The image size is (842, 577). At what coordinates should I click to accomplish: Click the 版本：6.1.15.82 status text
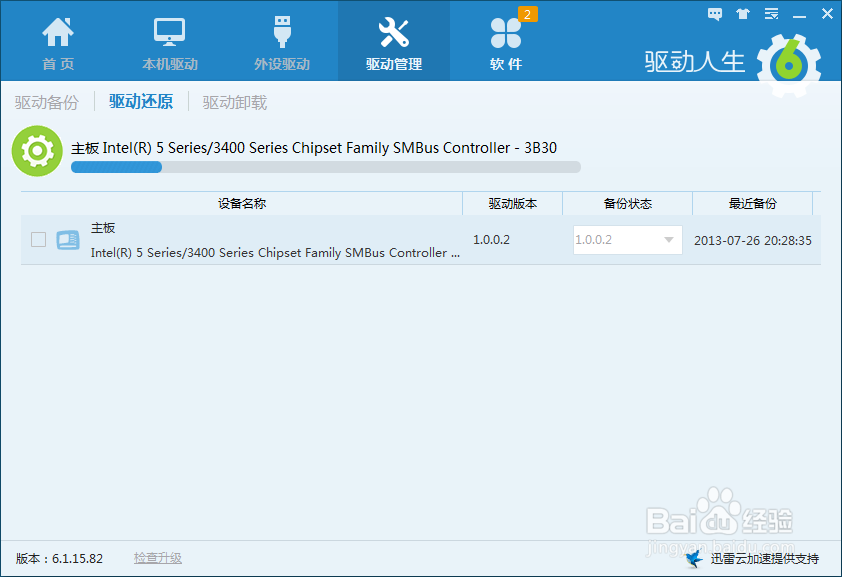59,559
